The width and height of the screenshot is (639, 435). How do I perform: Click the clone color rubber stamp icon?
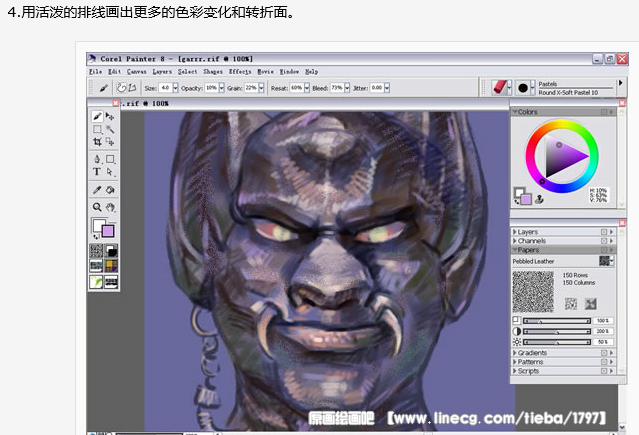pos(539,199)
